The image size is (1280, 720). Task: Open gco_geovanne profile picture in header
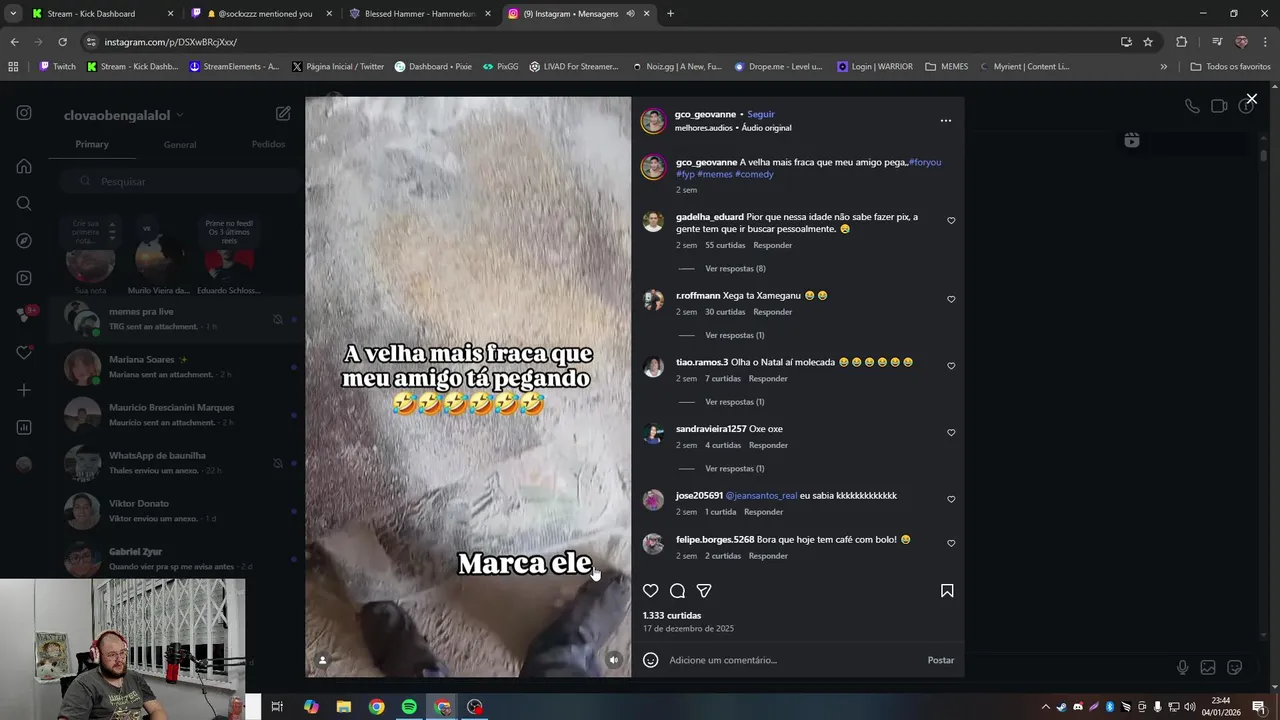(653, 121)
